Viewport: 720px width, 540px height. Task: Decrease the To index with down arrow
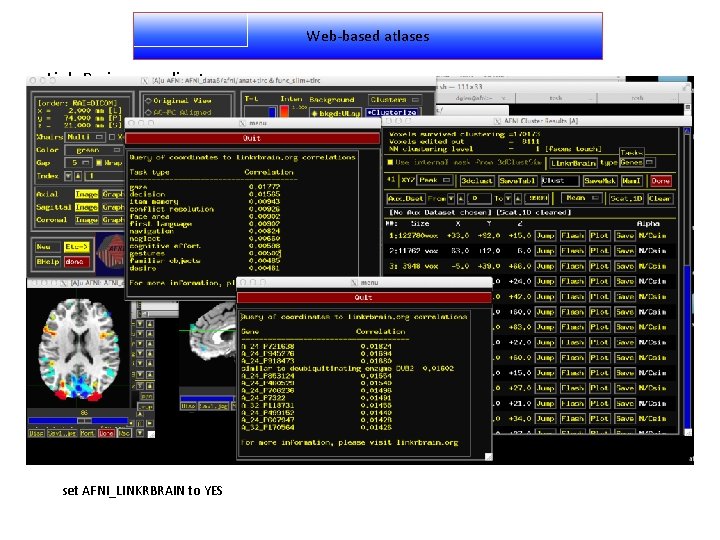(x=508, y=198)
